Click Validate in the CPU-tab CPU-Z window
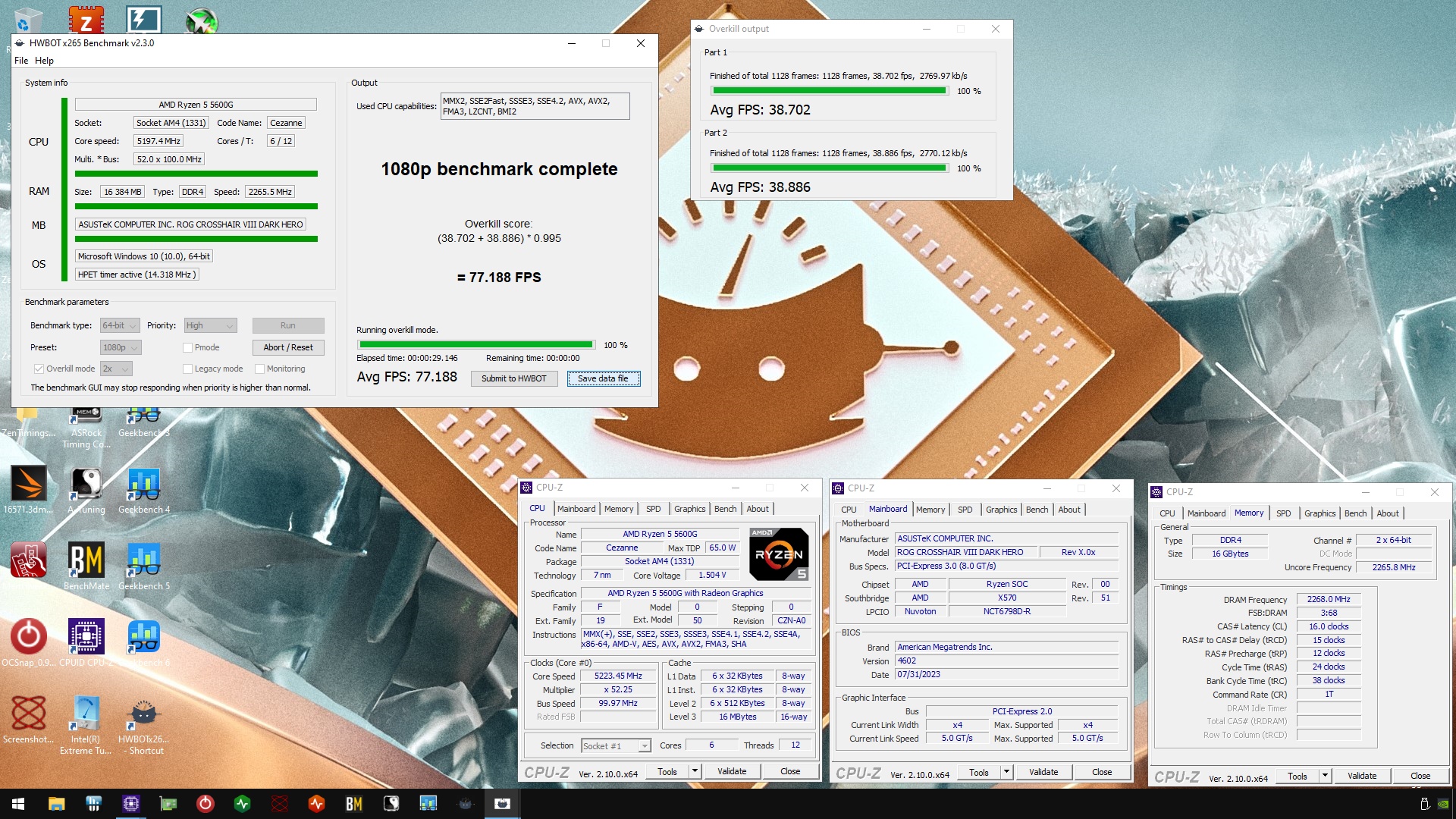This screenshot has width=1456, height=819. tap(732, 771)
